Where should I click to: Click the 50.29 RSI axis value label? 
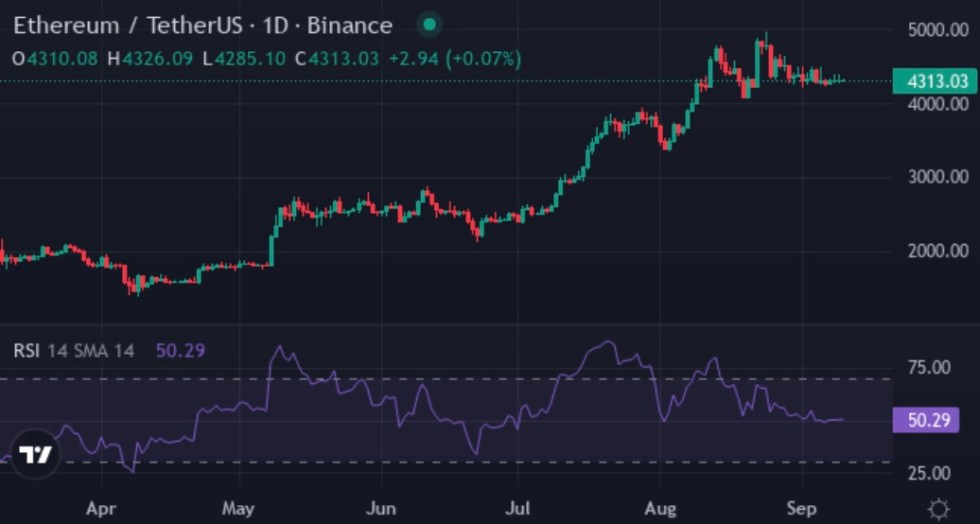pos(926,420)
